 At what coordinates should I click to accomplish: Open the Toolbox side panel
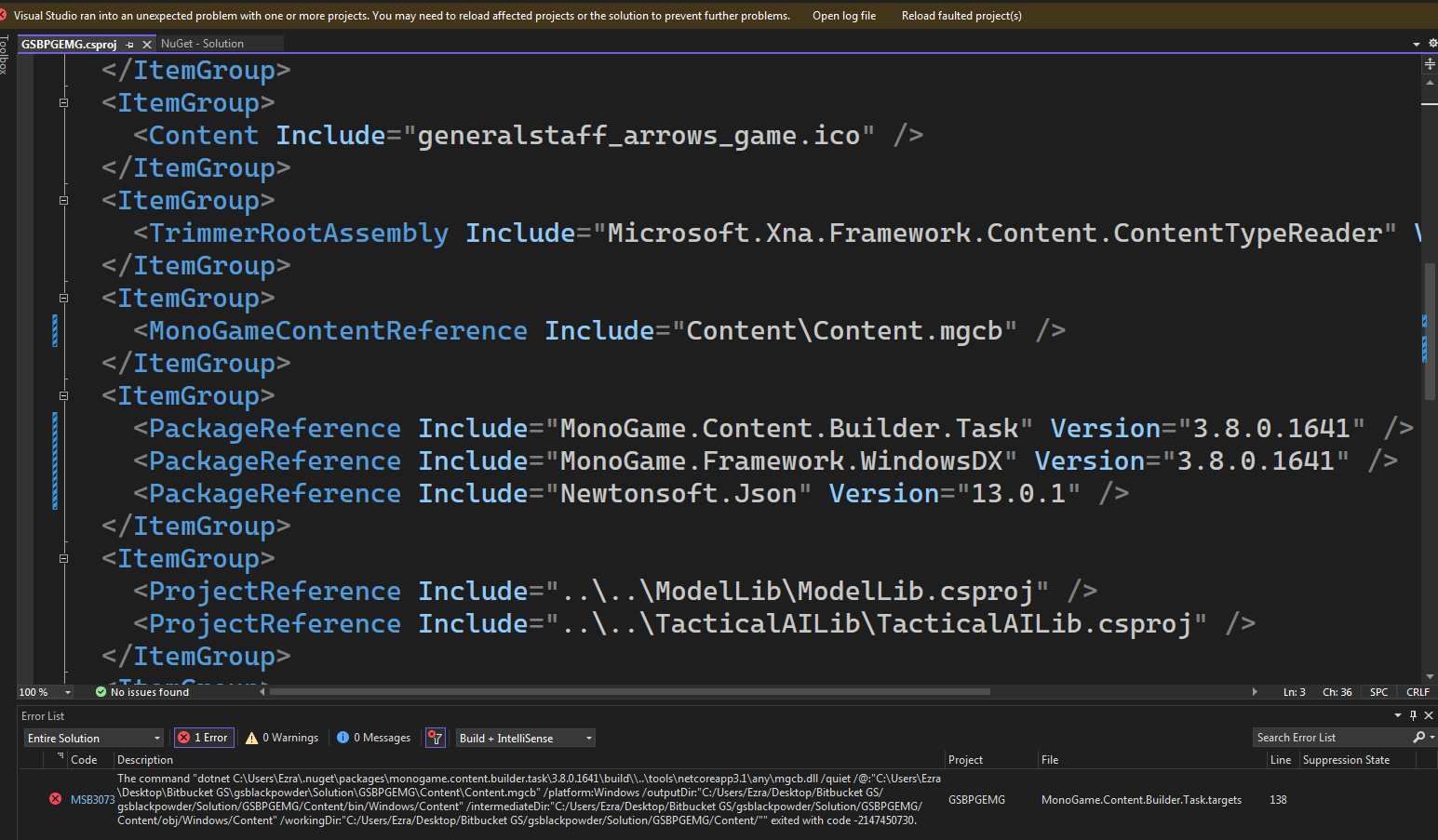(5, 54)
